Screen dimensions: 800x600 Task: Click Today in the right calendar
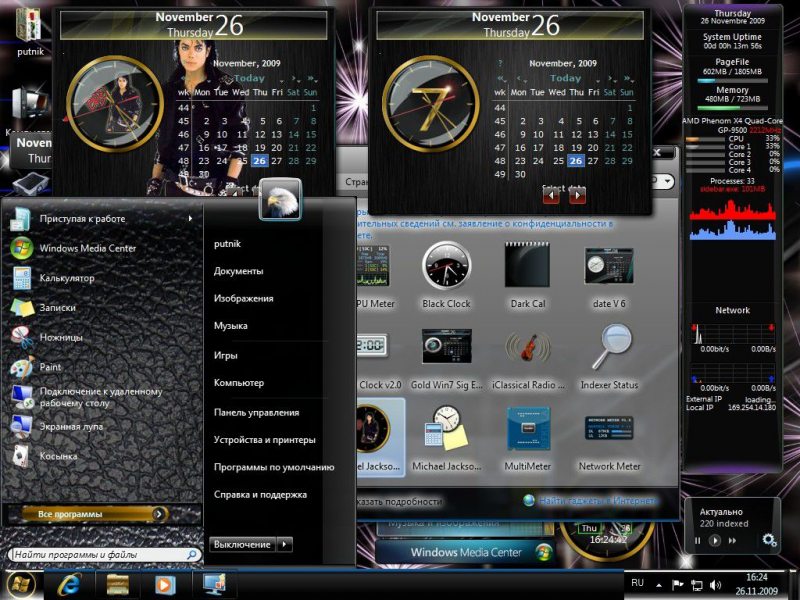tap(565, 78)
